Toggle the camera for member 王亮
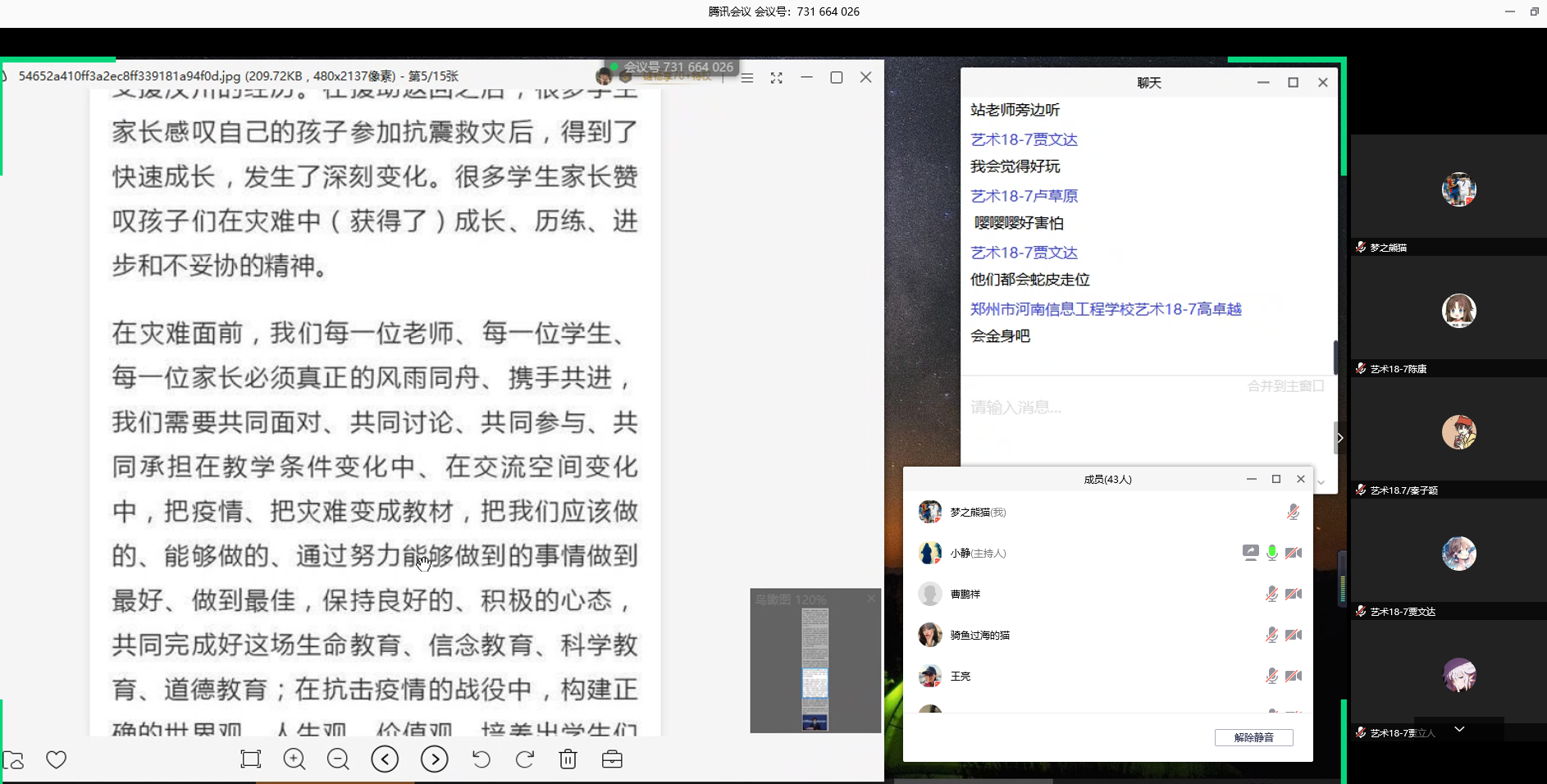The image size is (1547, 784). coord(1294,676)
